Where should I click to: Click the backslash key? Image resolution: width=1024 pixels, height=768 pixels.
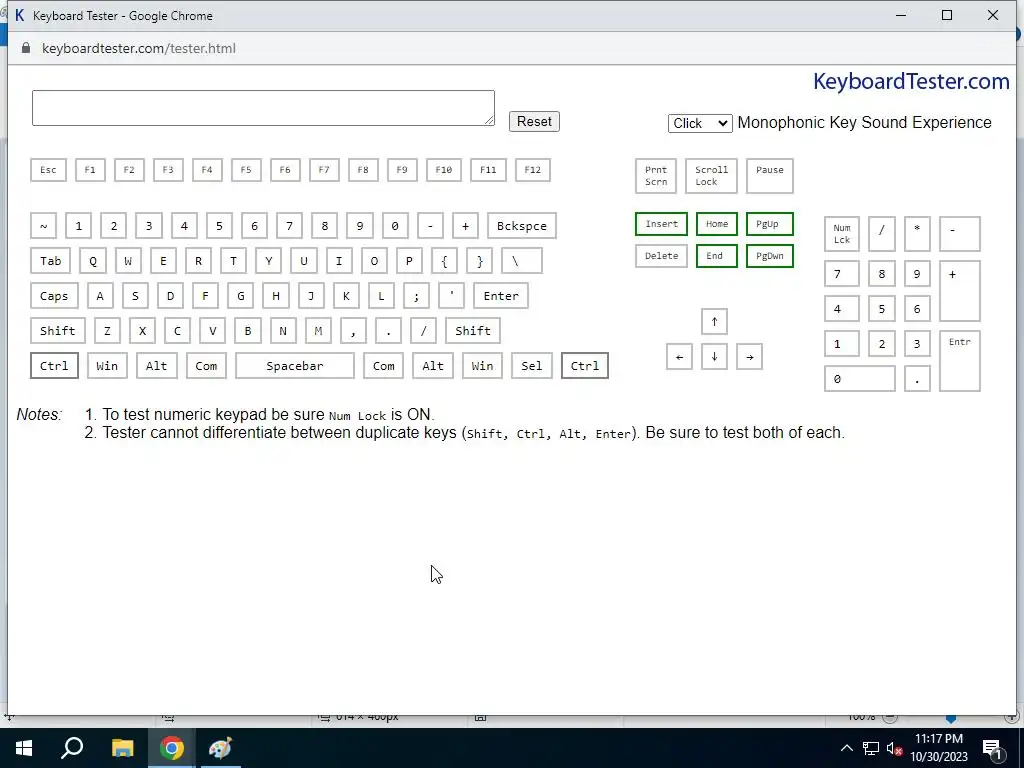tap(522, 261)
